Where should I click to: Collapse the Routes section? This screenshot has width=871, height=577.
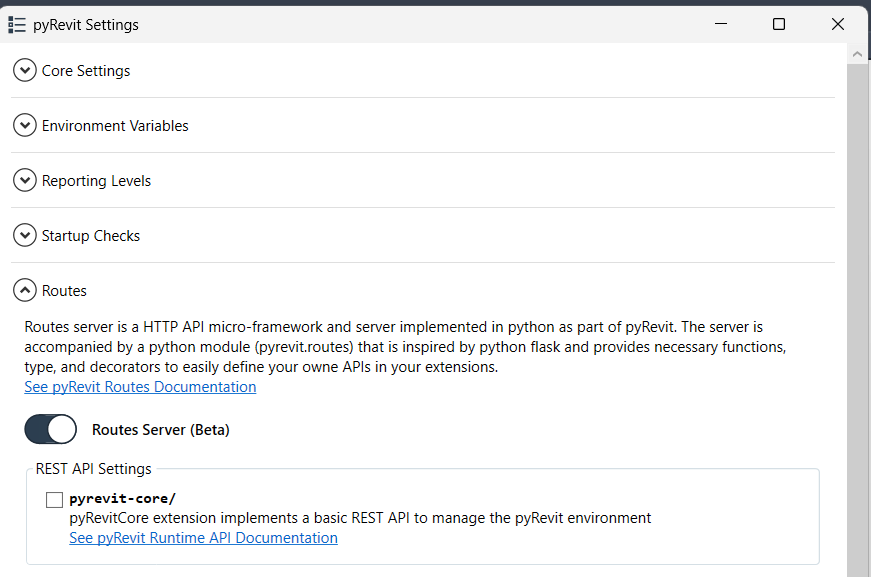(x=25, y=290)
